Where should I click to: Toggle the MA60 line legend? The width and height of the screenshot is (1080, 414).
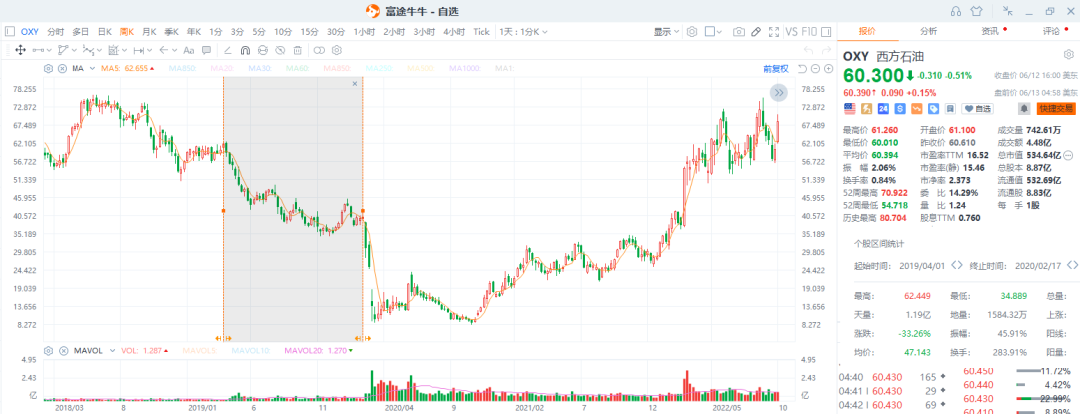tap(297, 68)
